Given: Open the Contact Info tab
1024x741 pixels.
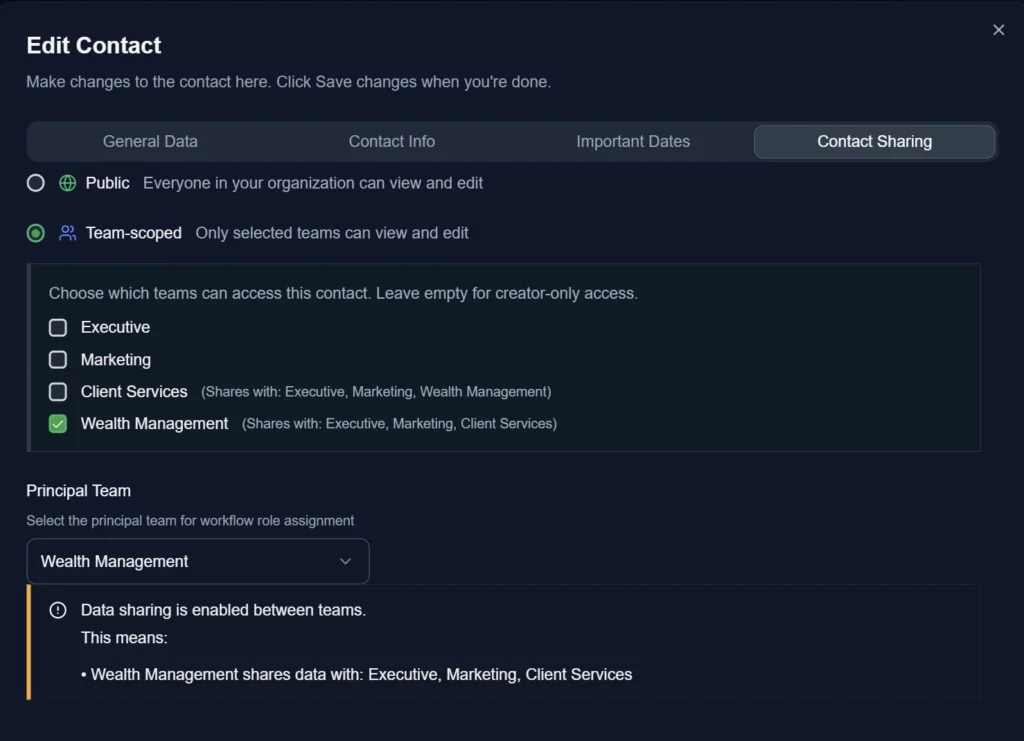Looking at the screenshot, I should [392, 141].
